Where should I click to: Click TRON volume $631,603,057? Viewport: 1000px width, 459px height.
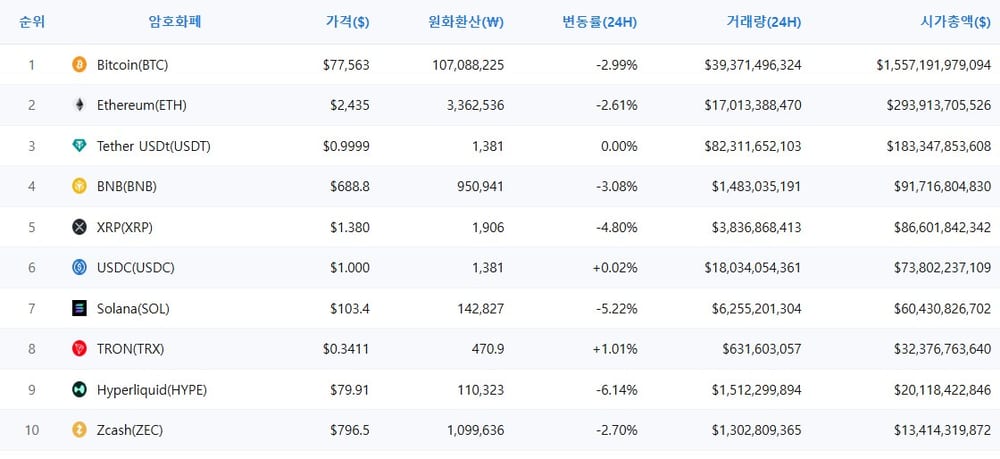point(762,349)
